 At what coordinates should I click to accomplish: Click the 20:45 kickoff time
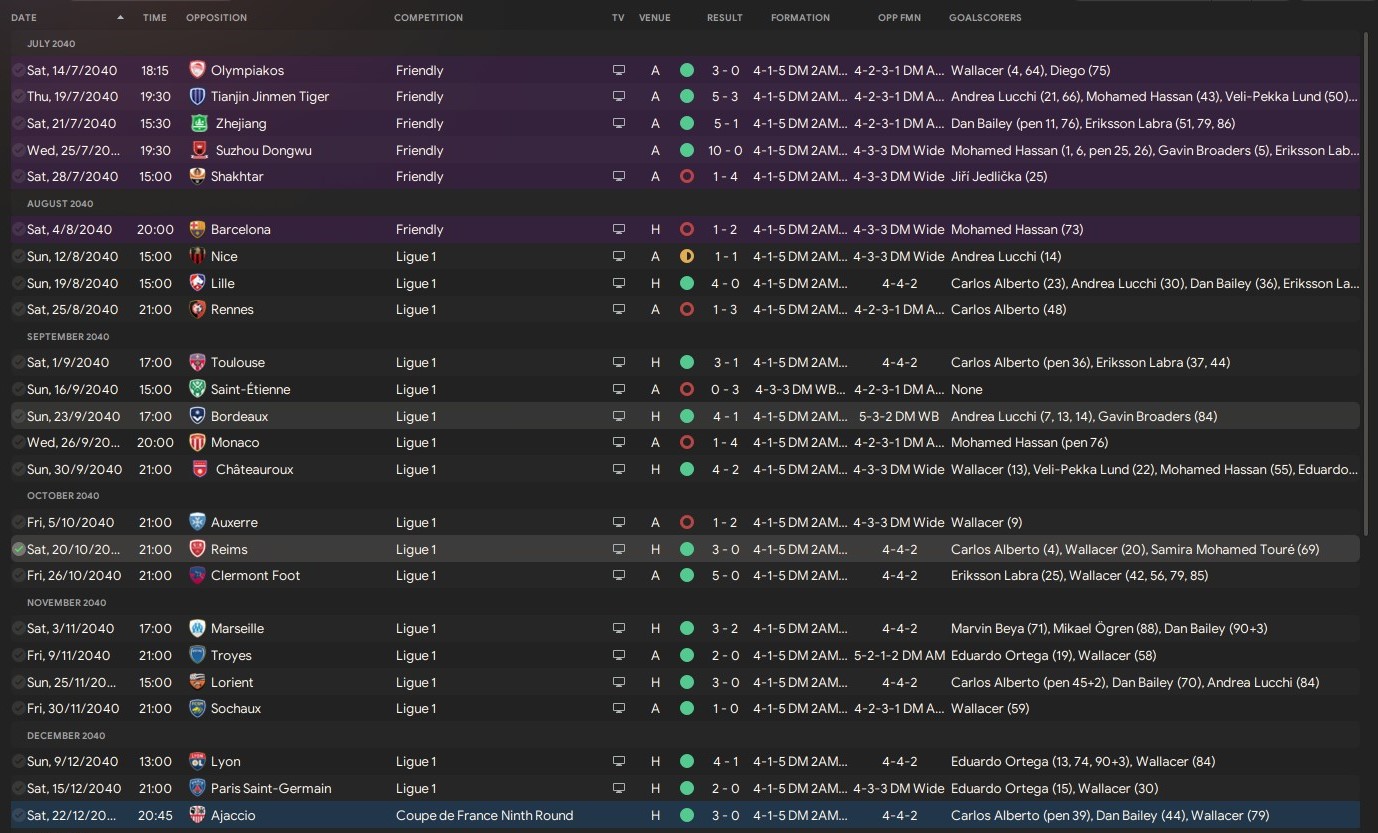pyautogui.click(x=155, y=815)
